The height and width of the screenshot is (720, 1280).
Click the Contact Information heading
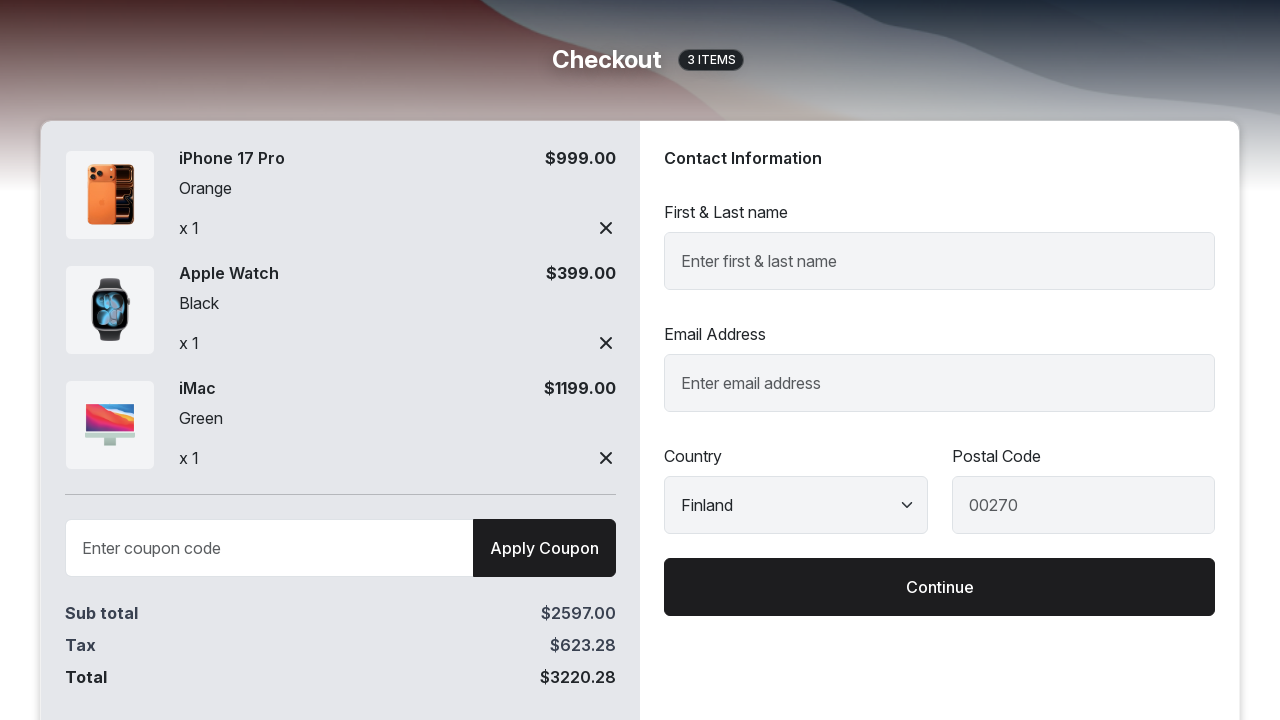pos(743,158)
